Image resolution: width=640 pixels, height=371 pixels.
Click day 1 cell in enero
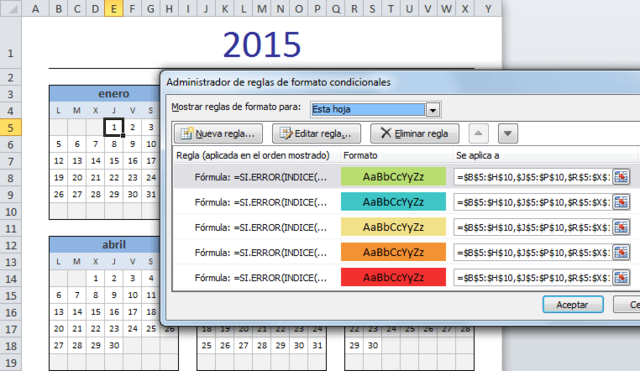coord(114,127)
